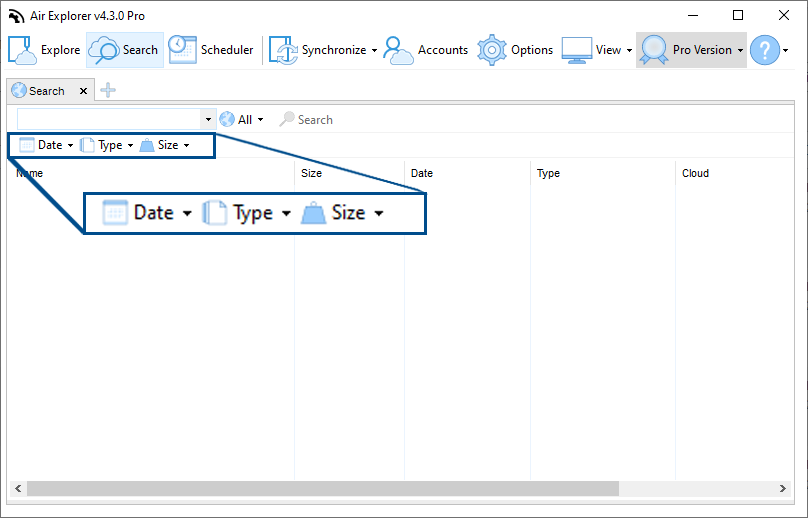The image size is (808, 518).
Task: Sort by the Cloud column header
Action: click(x=734, y=173)
